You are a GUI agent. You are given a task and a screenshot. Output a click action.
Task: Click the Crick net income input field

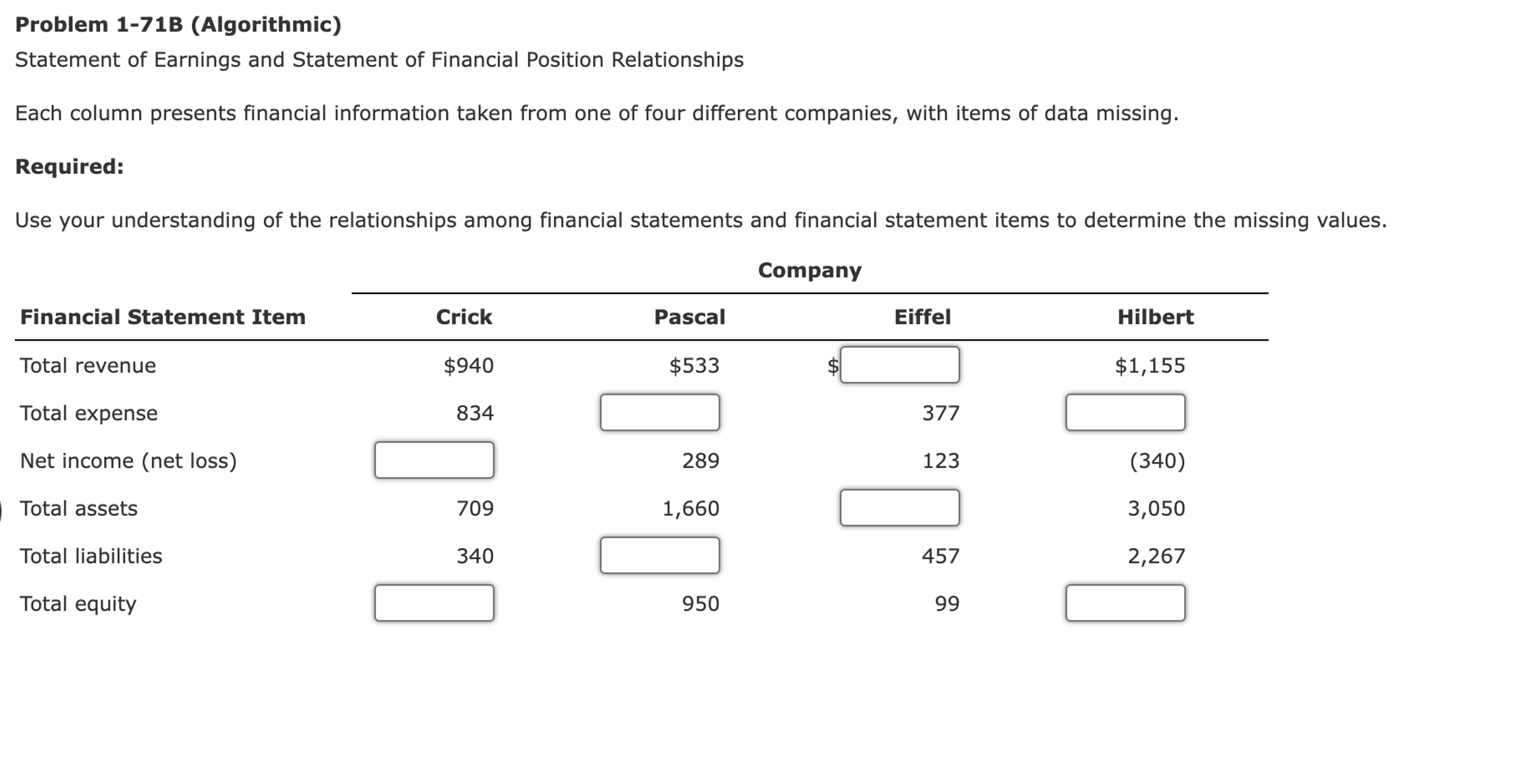tap(434, 462)
